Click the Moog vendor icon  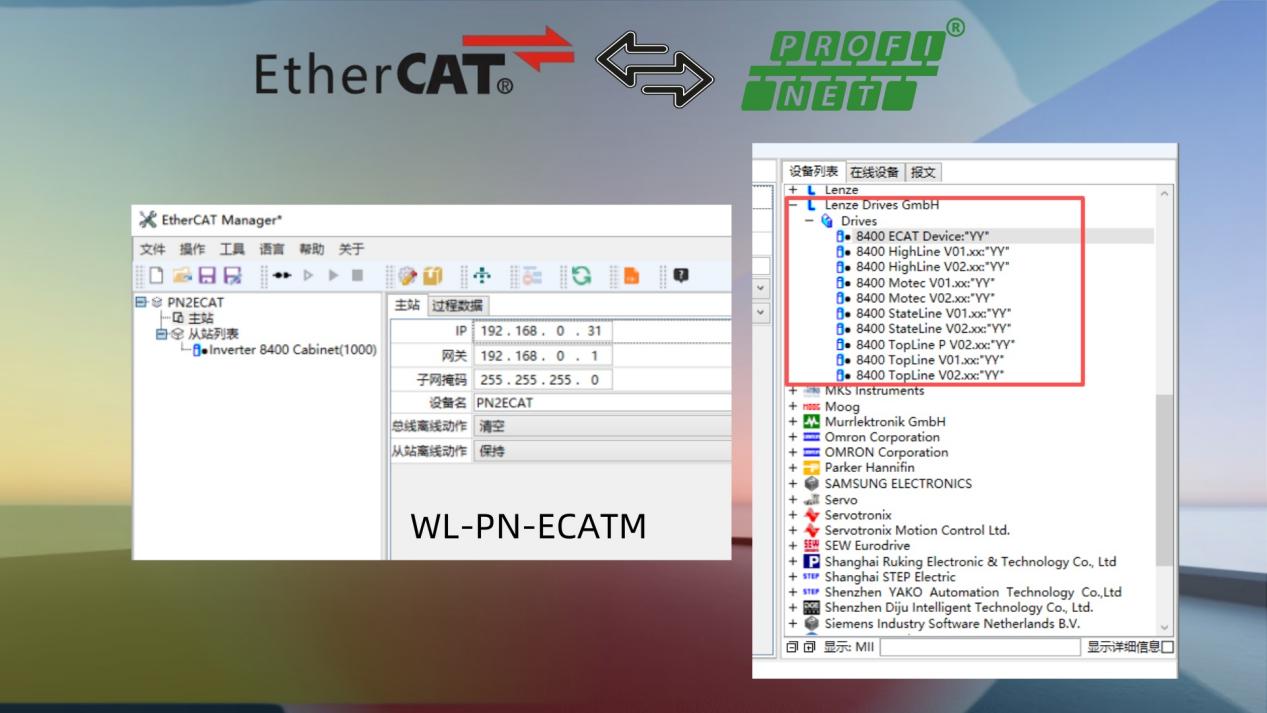pos(811,407)
